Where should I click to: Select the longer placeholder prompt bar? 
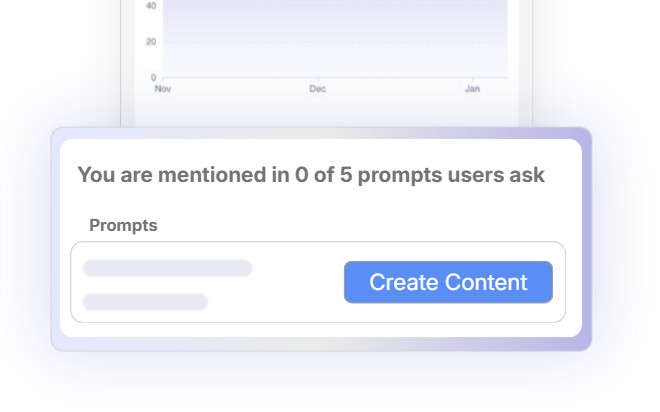(168, 268)
